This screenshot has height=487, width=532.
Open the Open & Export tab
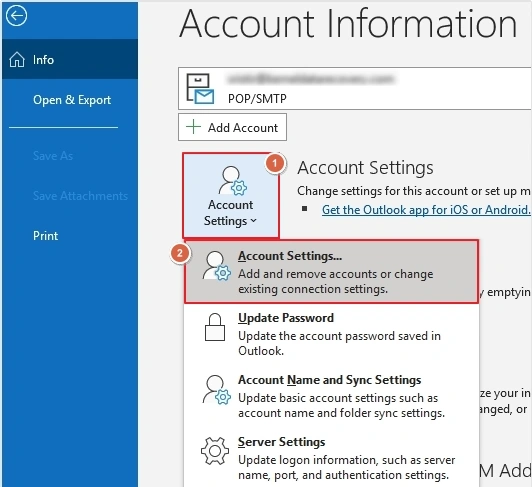point(70,99)
